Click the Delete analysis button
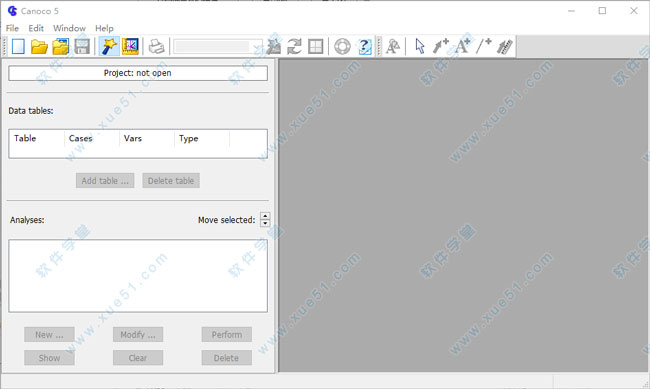 pos(226,358)
